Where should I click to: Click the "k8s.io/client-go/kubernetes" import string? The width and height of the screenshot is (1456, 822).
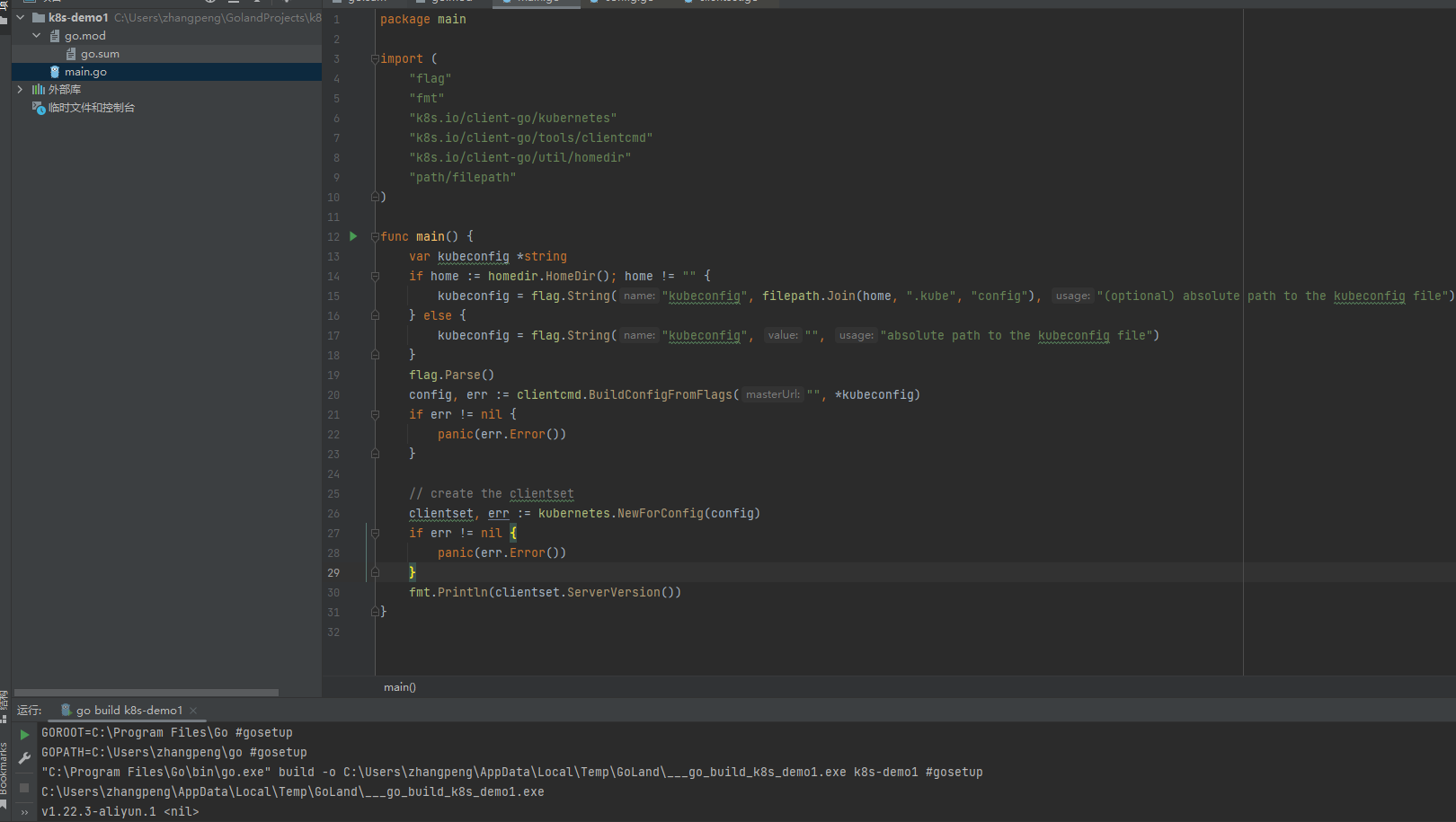click(513, 118)
